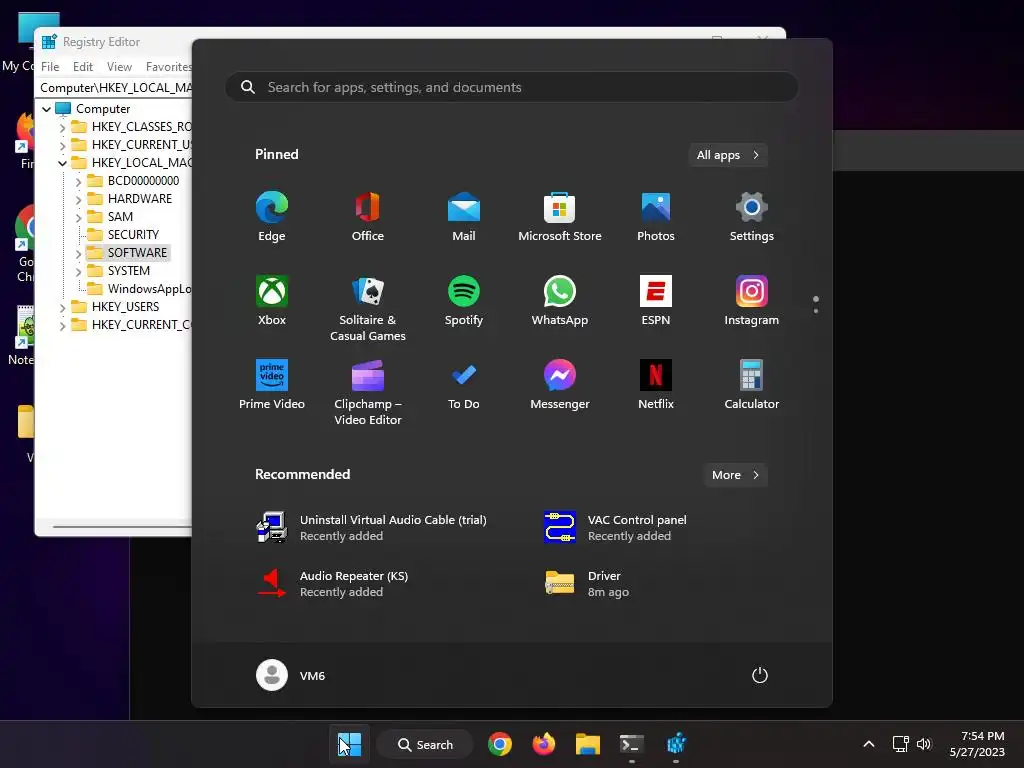Image resolution: width=1024 pixels, height=768 pixels.
Task: Open Microsoft Store
Action: click(560, 217)
